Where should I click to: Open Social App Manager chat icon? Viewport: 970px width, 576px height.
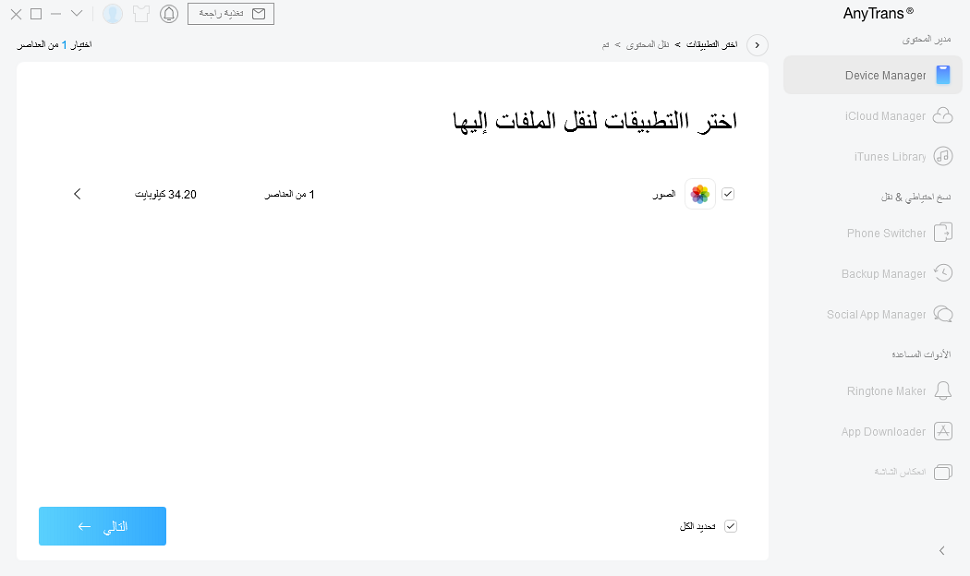click(x=943, y=314)
